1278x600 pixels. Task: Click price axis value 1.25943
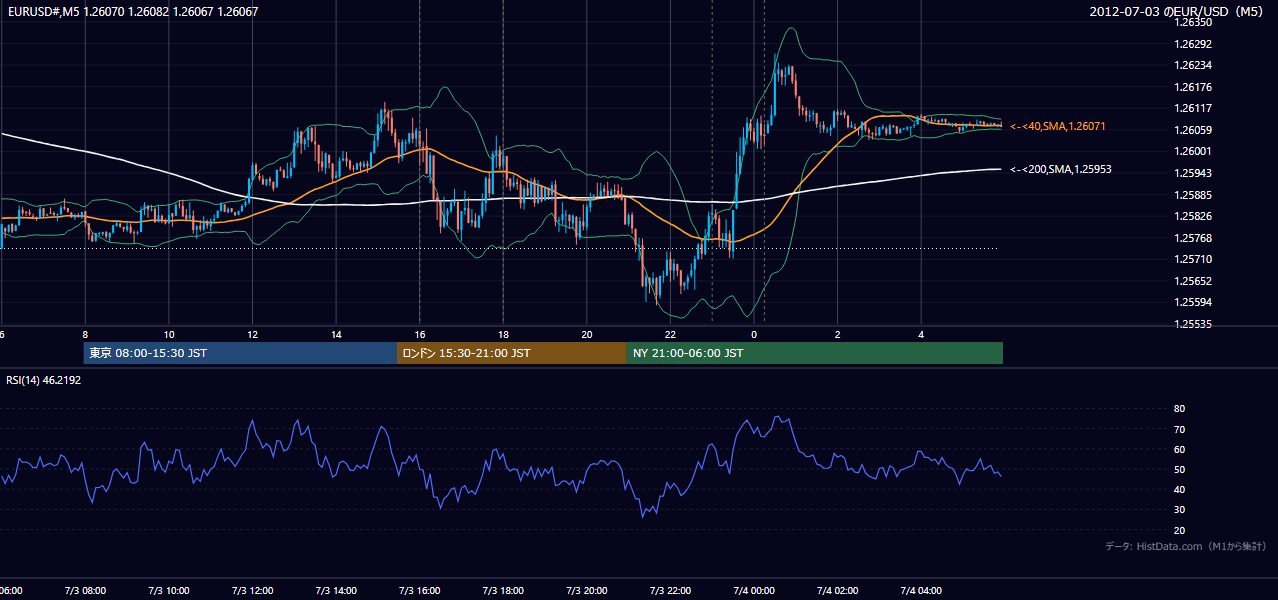(x=1193, y=174)
